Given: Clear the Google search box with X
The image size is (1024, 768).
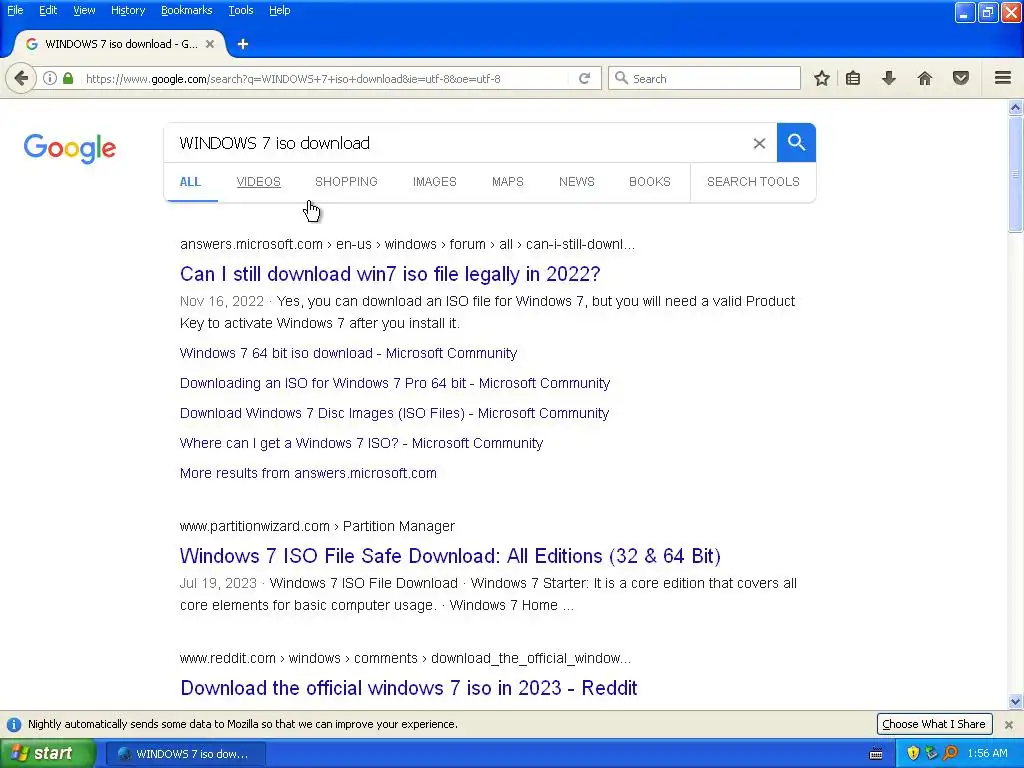Looking at the screenshot, I should coord(759,143).
